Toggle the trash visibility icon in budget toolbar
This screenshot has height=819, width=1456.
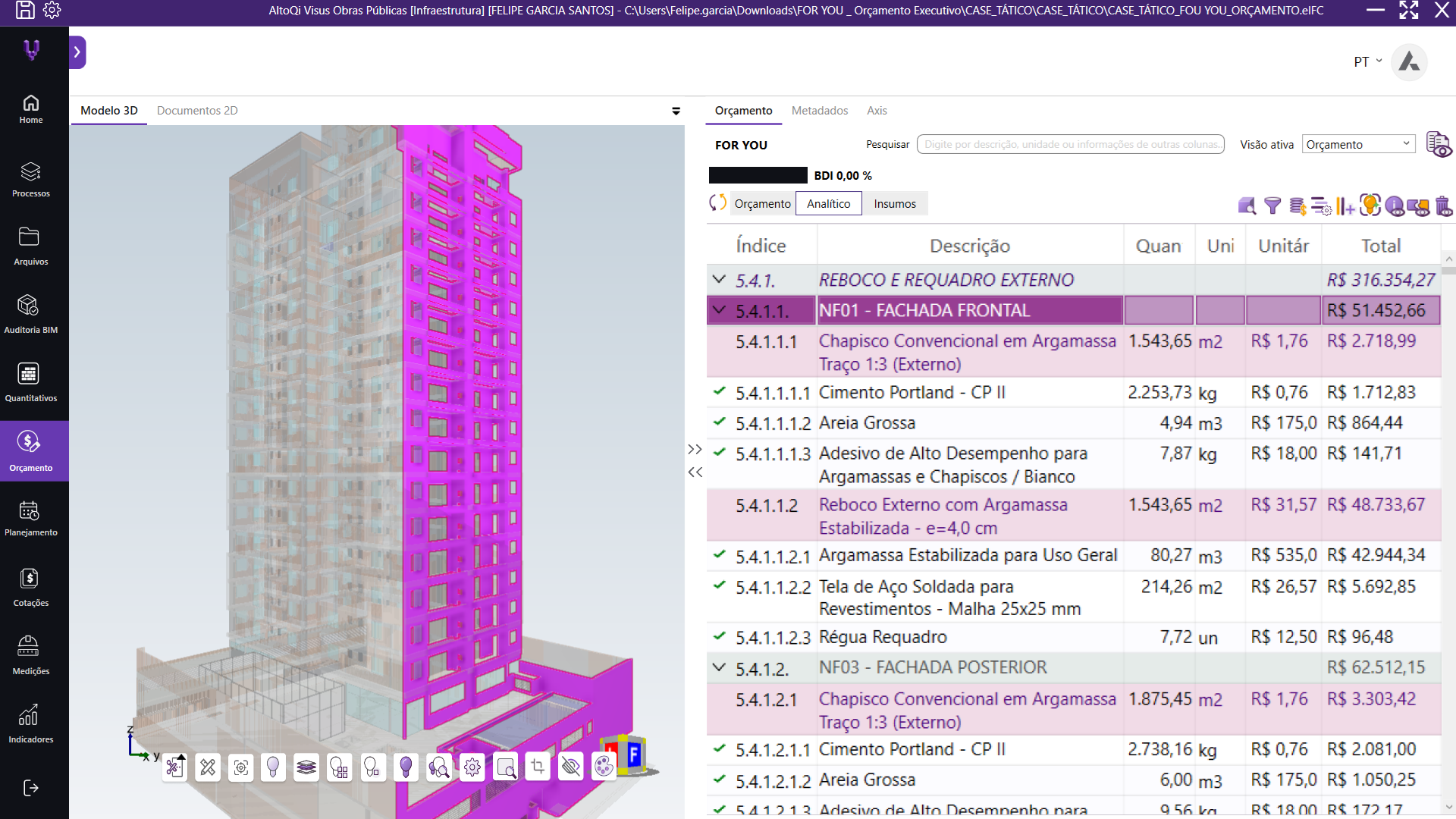1443,206
